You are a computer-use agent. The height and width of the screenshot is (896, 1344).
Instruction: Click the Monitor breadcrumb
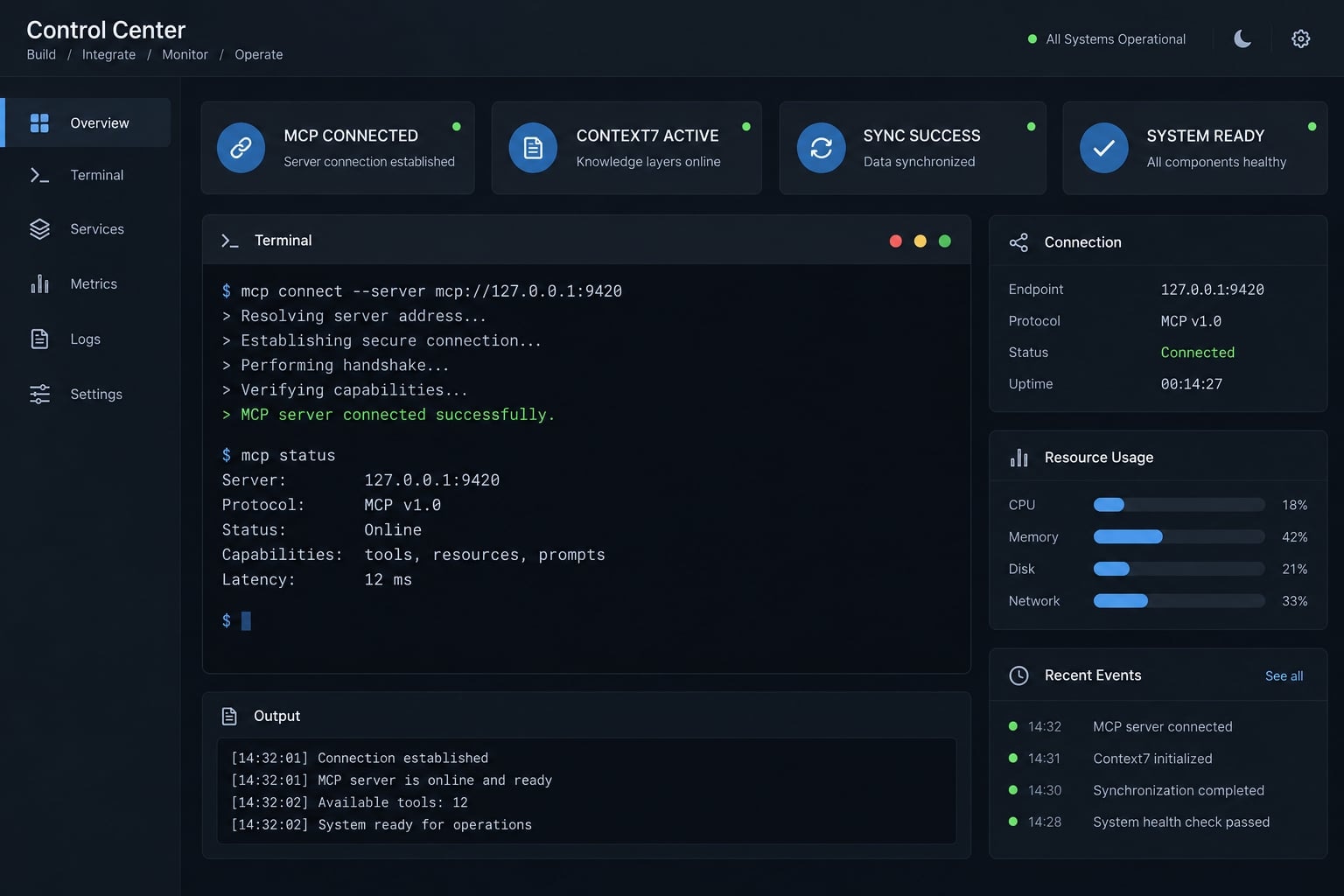point(185,54)
